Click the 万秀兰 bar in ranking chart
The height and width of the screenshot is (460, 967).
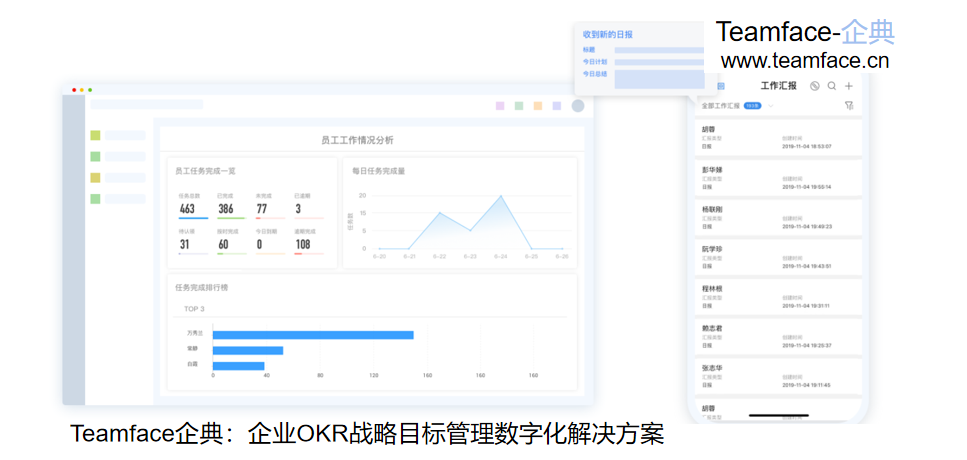coord(313,335)
